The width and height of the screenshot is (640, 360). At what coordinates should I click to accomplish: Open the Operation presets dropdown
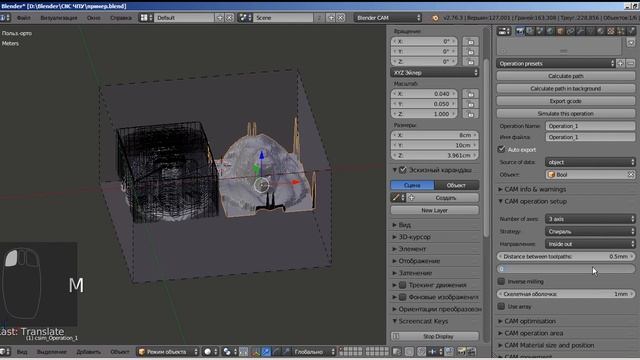[556, 63]
